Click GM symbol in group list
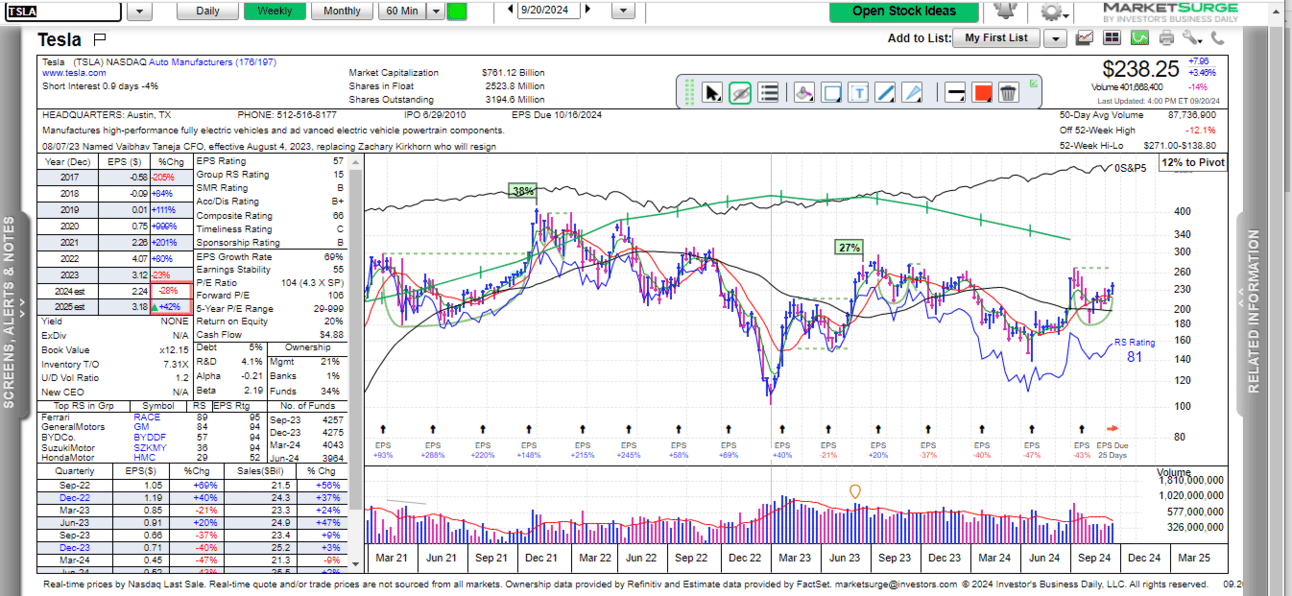 pyautogui.click(x=141, y=427)
